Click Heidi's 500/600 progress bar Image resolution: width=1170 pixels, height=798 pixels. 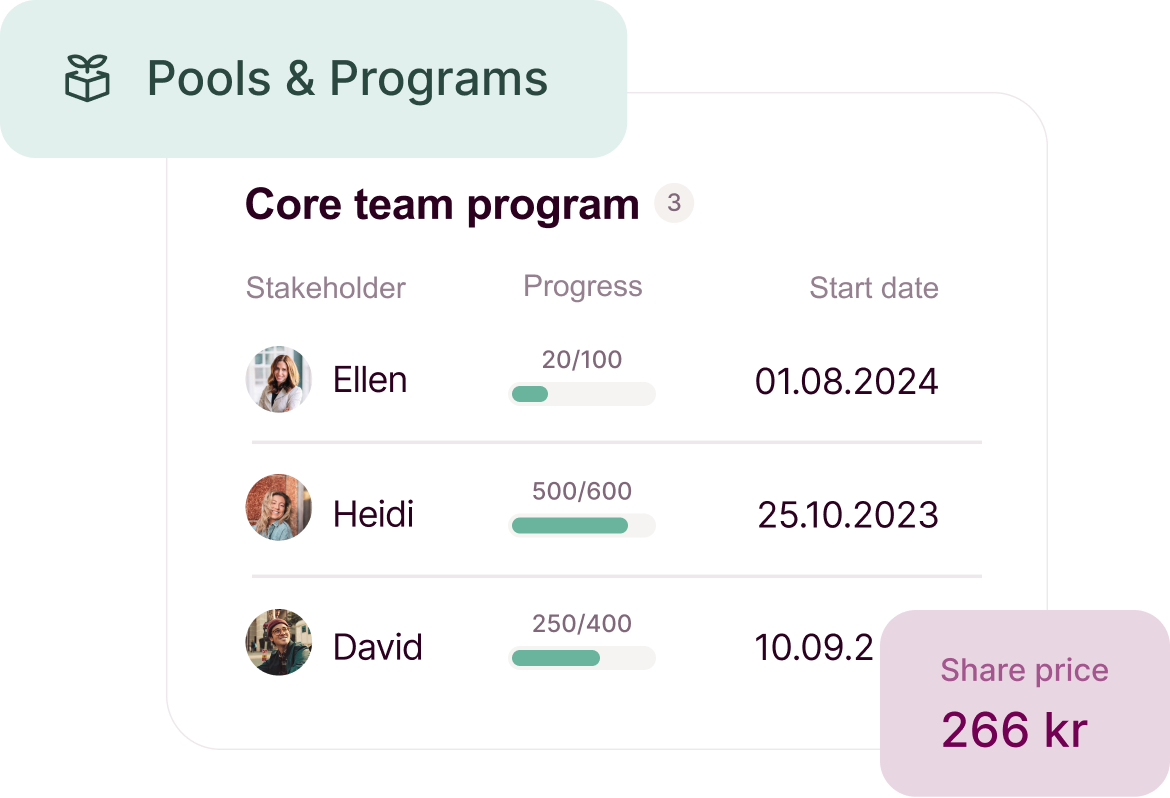click(582, 526)
